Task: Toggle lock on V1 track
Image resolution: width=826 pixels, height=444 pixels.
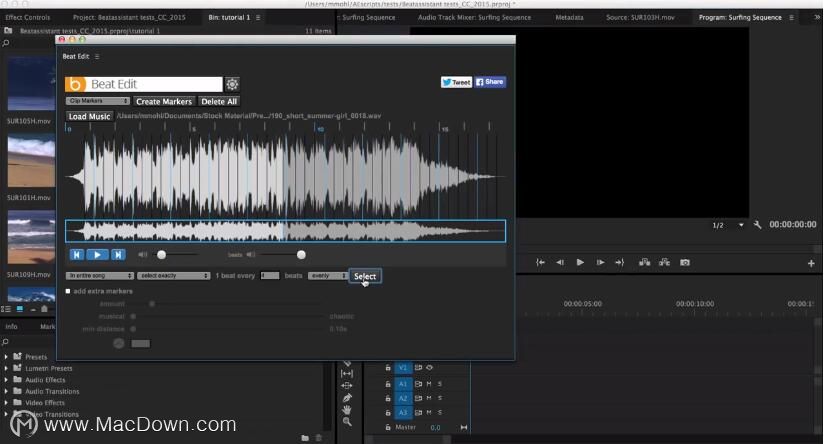Action: click(x=388, y=368)
